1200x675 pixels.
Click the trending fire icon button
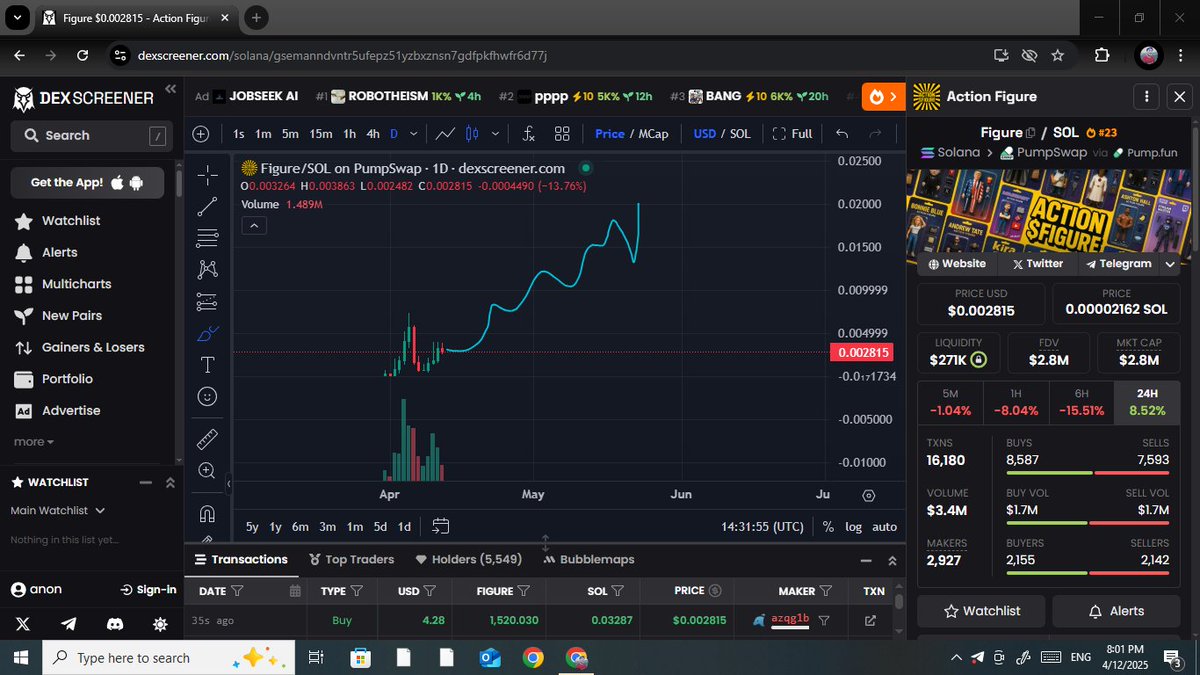point(882,96)
